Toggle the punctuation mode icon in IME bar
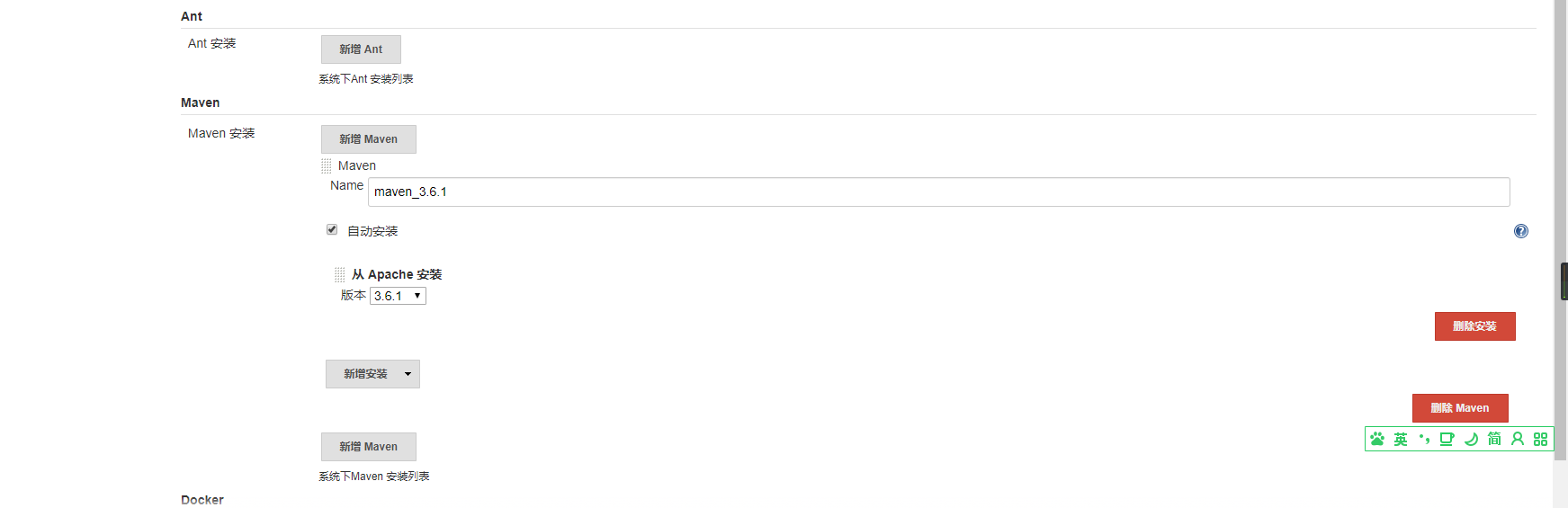Viewport: 1568px width, 508px height. (1424, 439)
